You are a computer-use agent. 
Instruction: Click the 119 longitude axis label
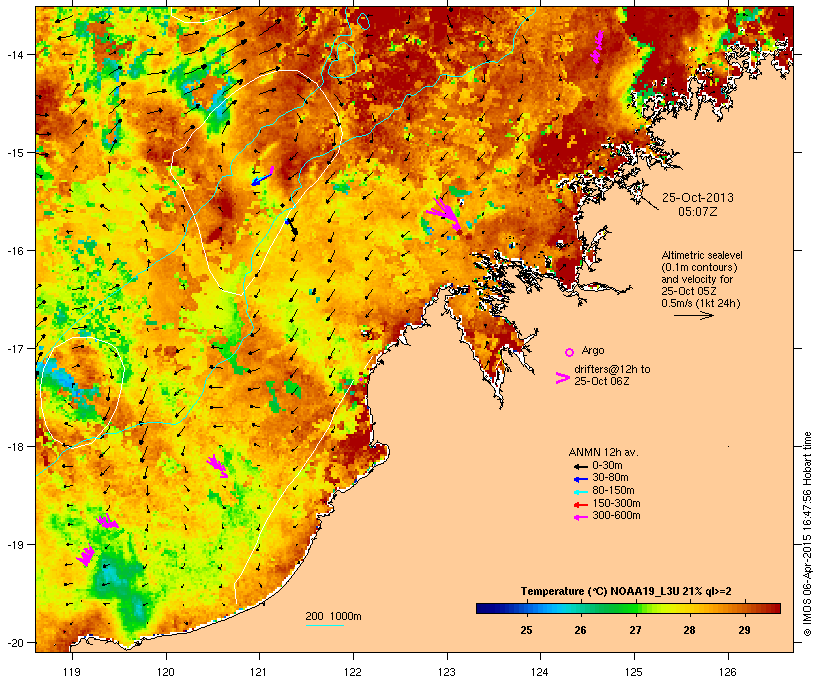[72, 672]
